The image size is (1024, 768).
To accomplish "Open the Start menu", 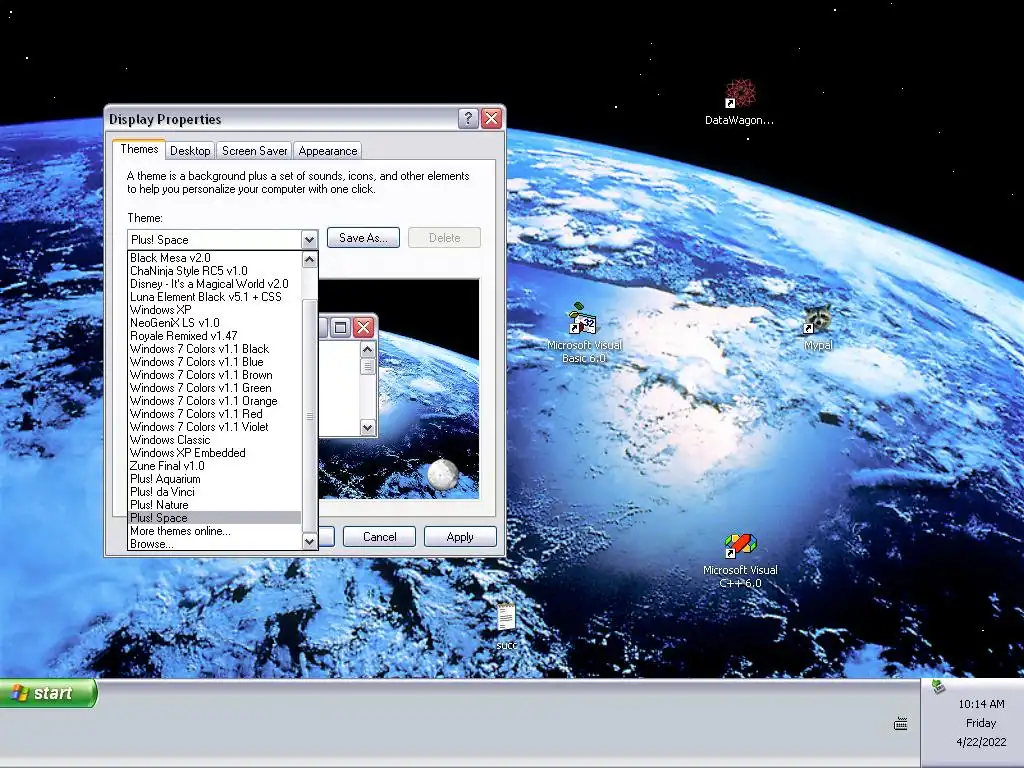I will [48, 693].
